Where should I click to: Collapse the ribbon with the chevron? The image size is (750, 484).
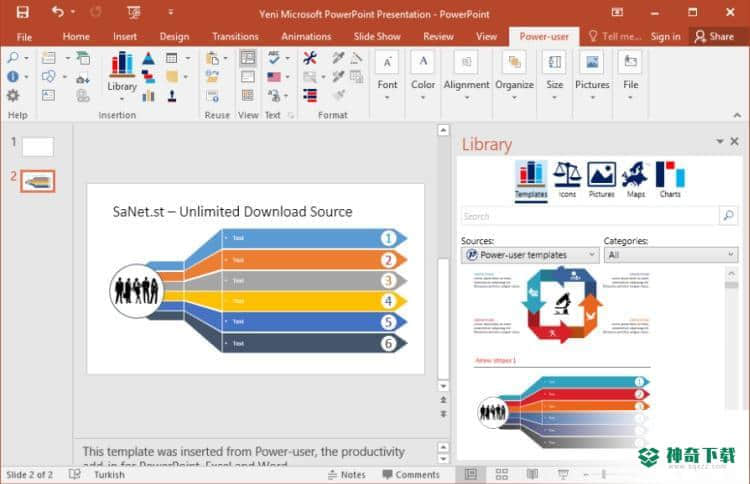pos(737,115)
